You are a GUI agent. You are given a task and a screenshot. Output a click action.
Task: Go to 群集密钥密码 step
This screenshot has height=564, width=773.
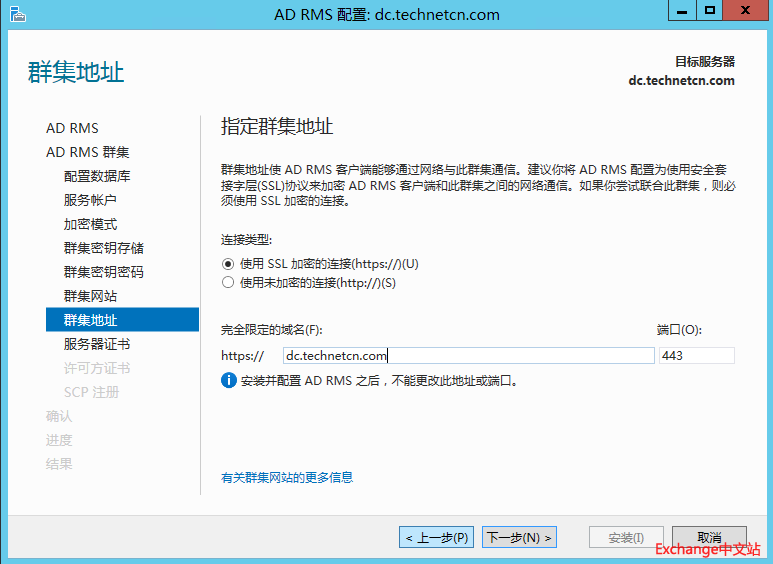(104, 272)
